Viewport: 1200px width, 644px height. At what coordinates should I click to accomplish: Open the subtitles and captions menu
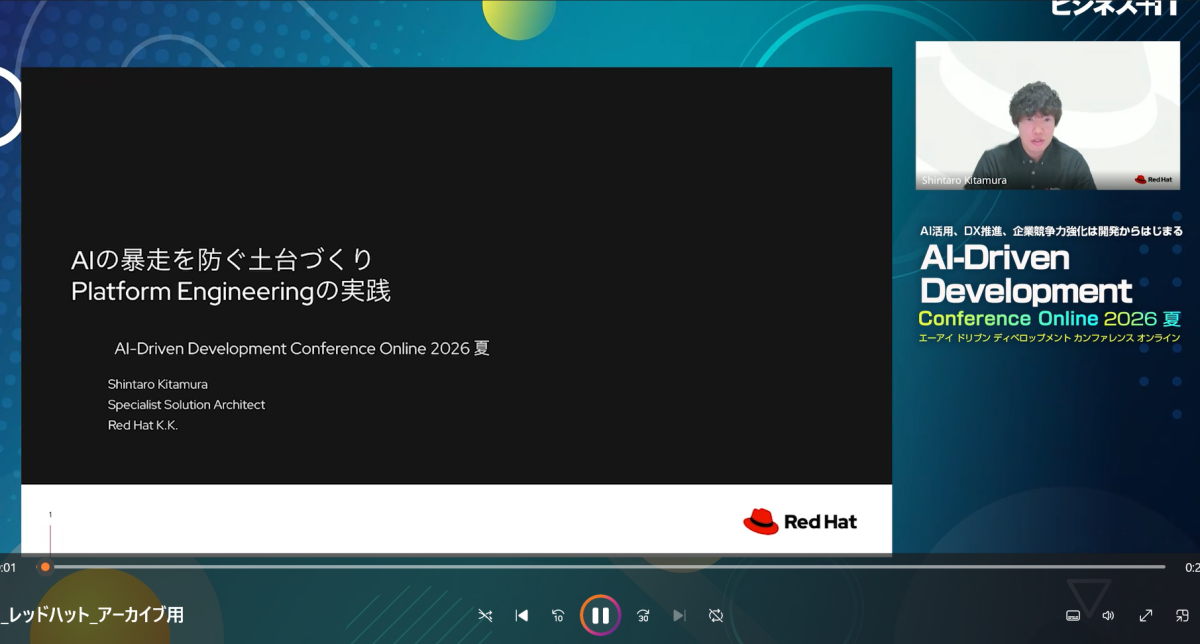[x=1072, y=616]
